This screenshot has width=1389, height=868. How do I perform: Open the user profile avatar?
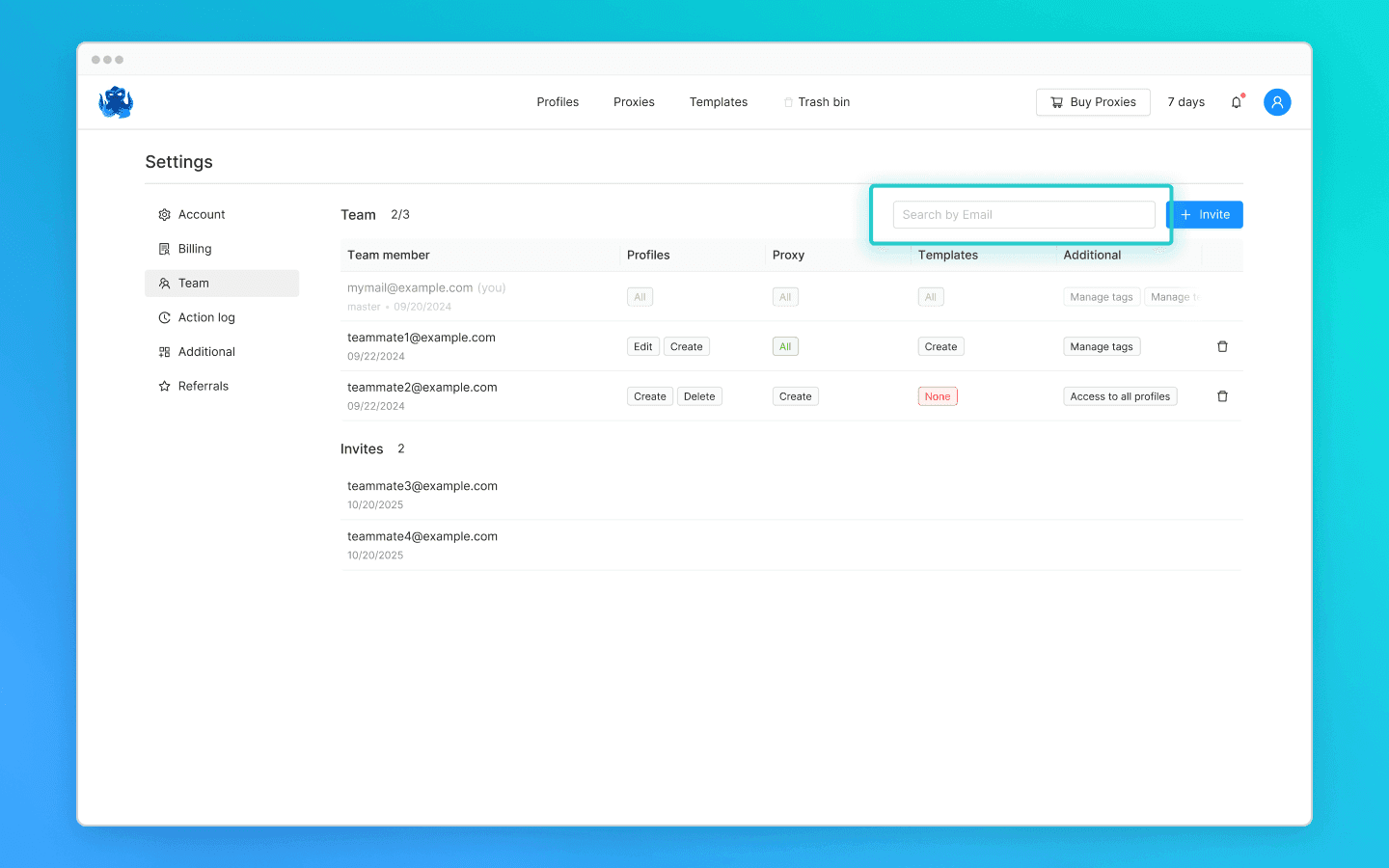tap(1277, 102)
